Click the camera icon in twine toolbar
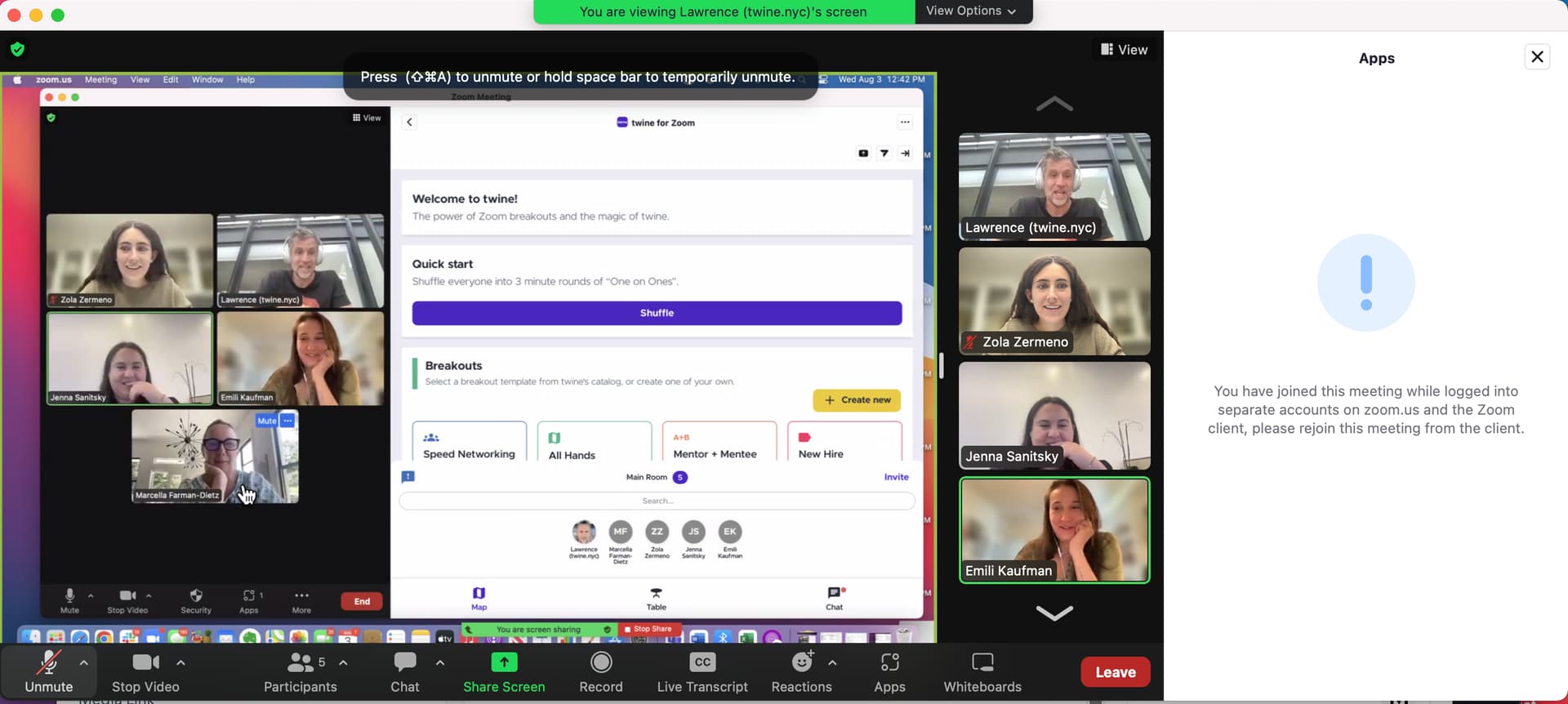Image resolution: width=1568 pixels, height=704 pixels. [863, 153]
